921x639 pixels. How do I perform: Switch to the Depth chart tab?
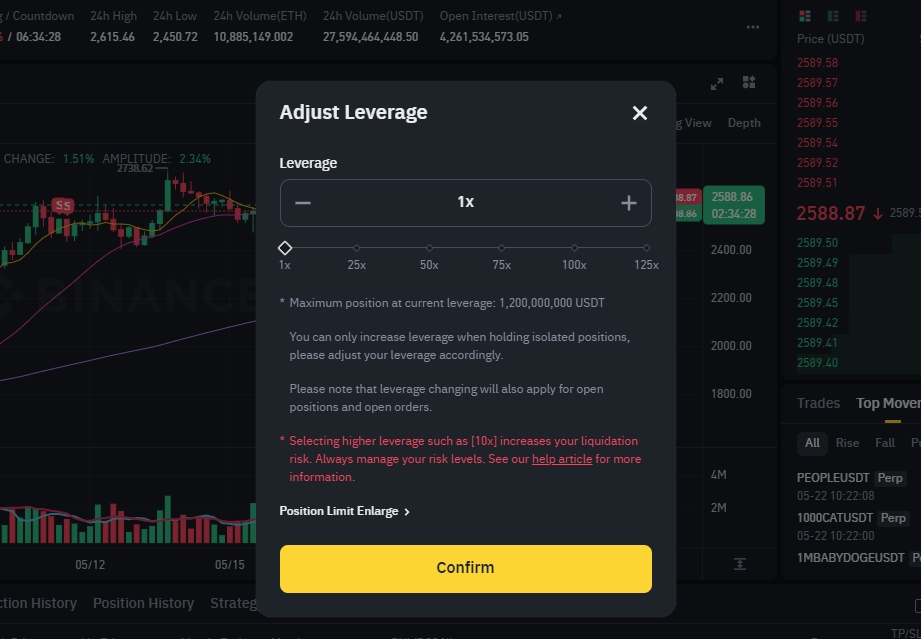(x=744, y=123)
